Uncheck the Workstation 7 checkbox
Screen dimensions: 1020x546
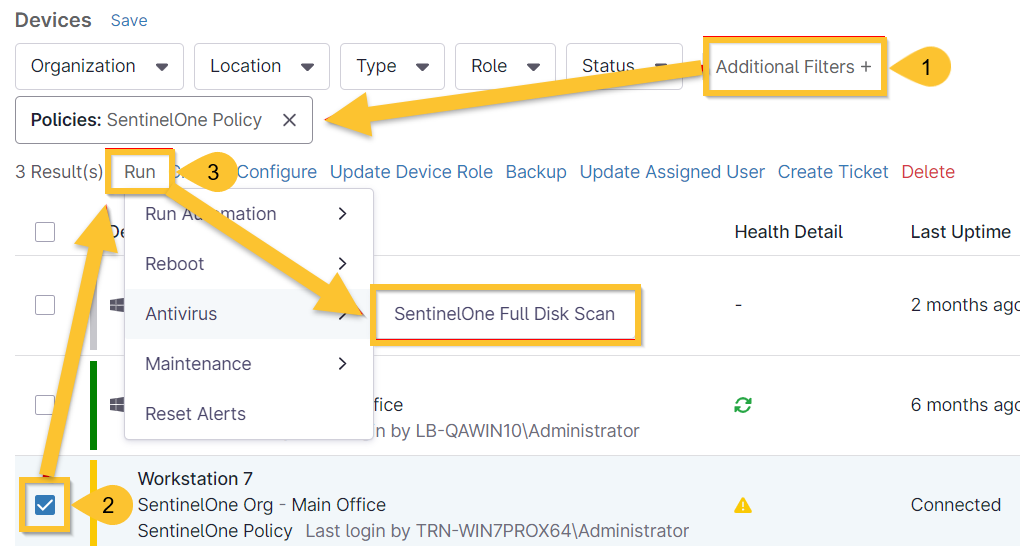pos(45,505)
